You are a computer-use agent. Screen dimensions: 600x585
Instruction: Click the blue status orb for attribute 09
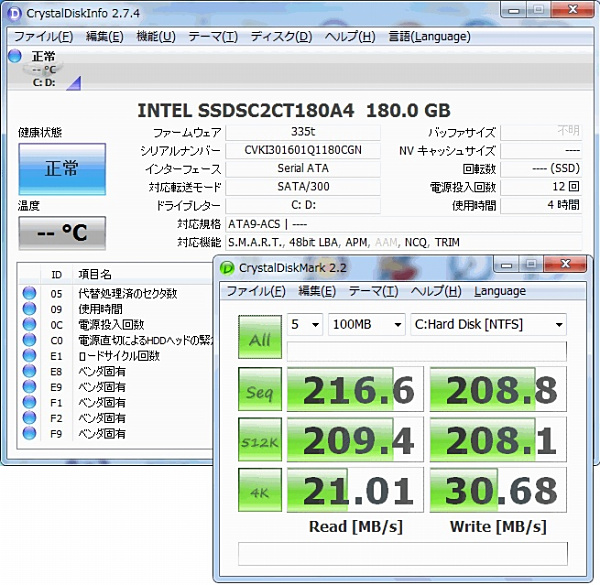tap(29, 308)
